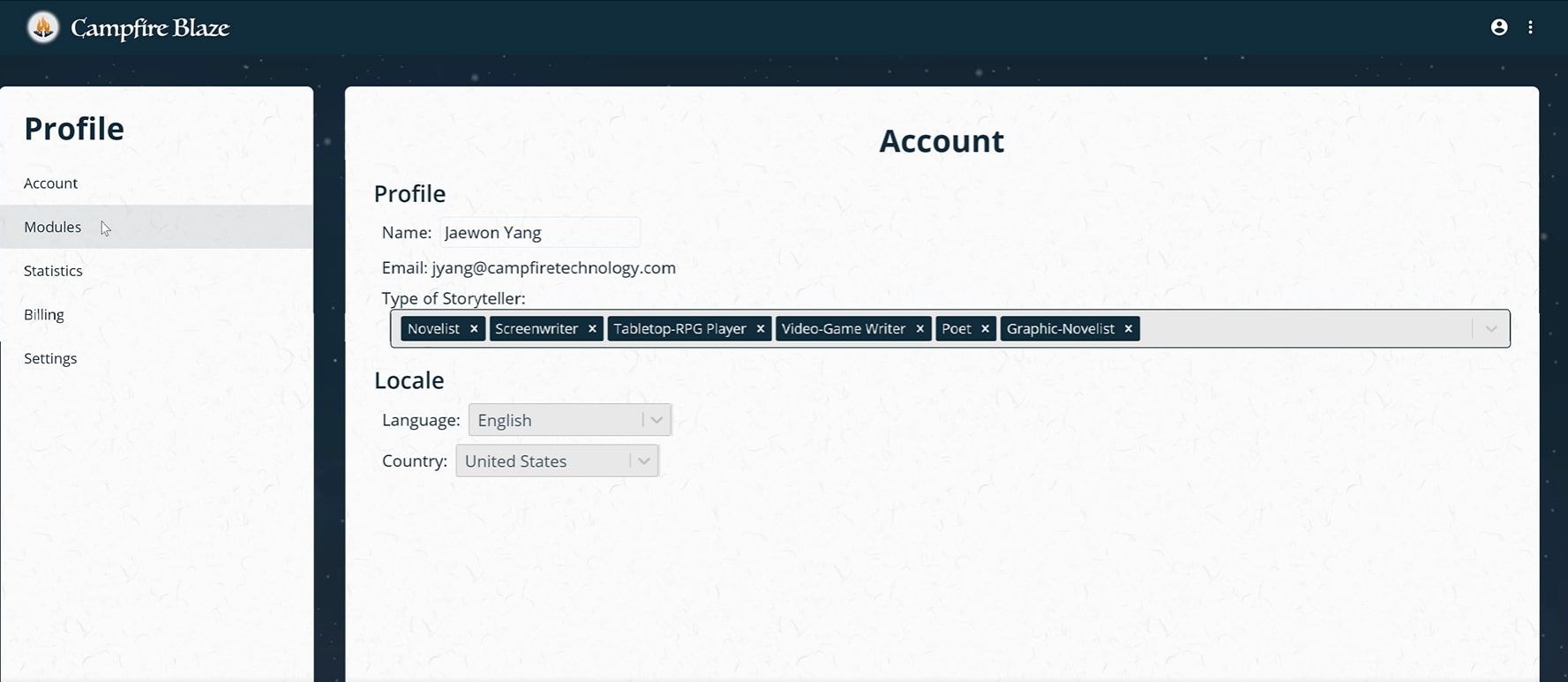This screenshot has height=682, width=1568.
Task: Go to the Account section in sidebar
Action: (51, 184)
